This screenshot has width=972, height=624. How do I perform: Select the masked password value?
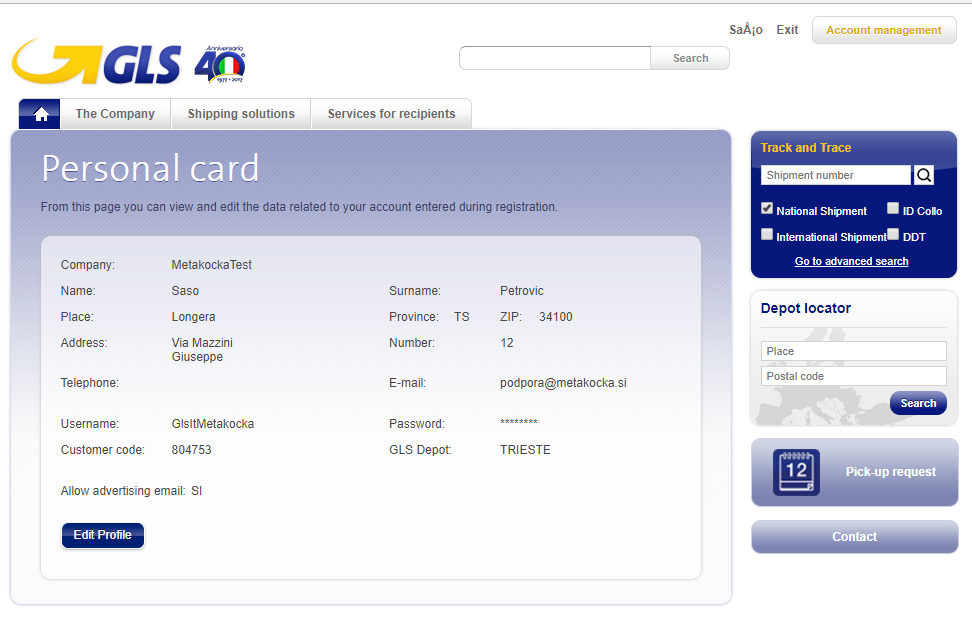tap(518, 423)
